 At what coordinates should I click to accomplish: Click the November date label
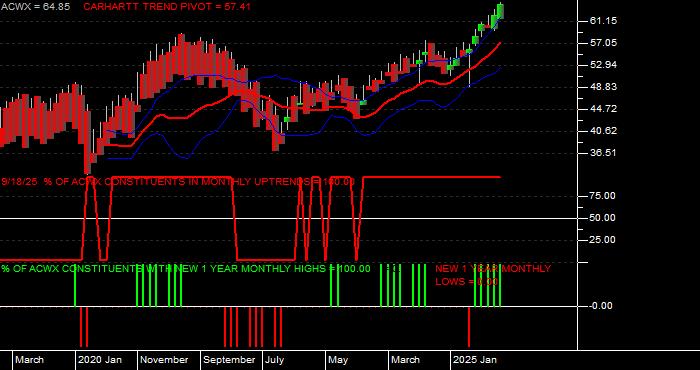click(x=165, y=360)
